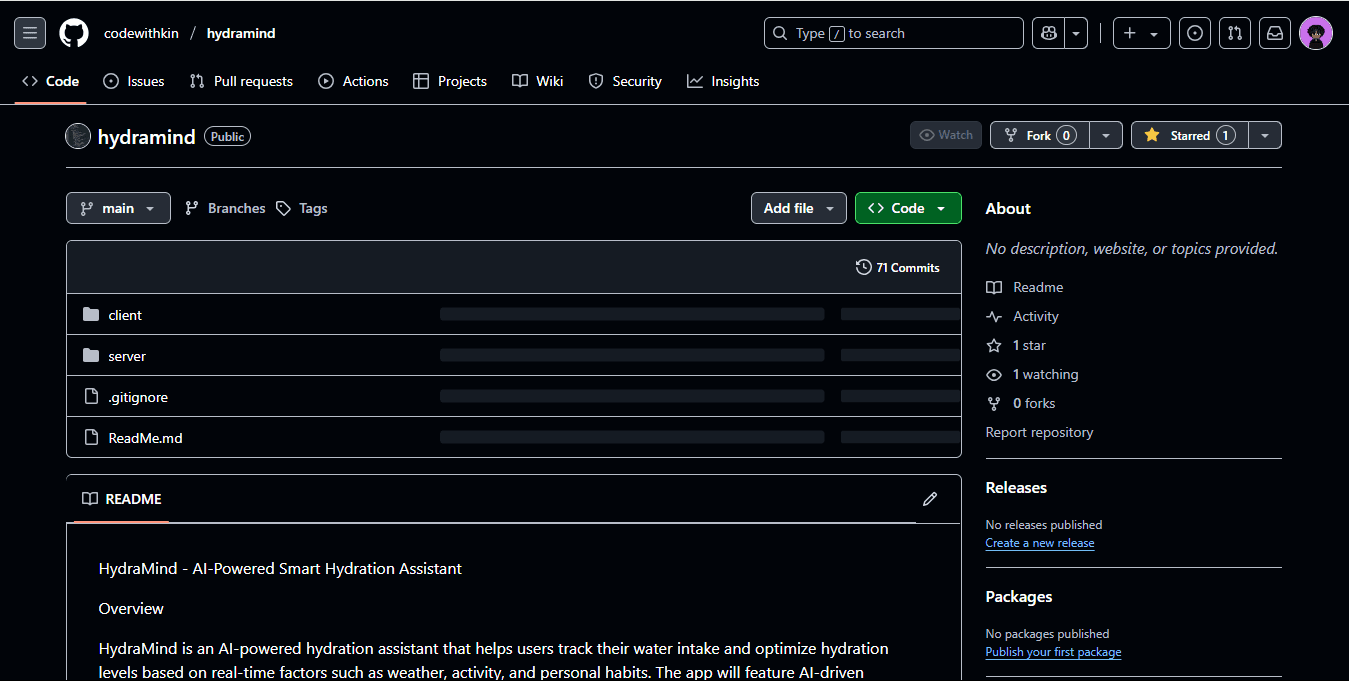
Task: Click the .gitignore file icon
Action: [91, 397]
